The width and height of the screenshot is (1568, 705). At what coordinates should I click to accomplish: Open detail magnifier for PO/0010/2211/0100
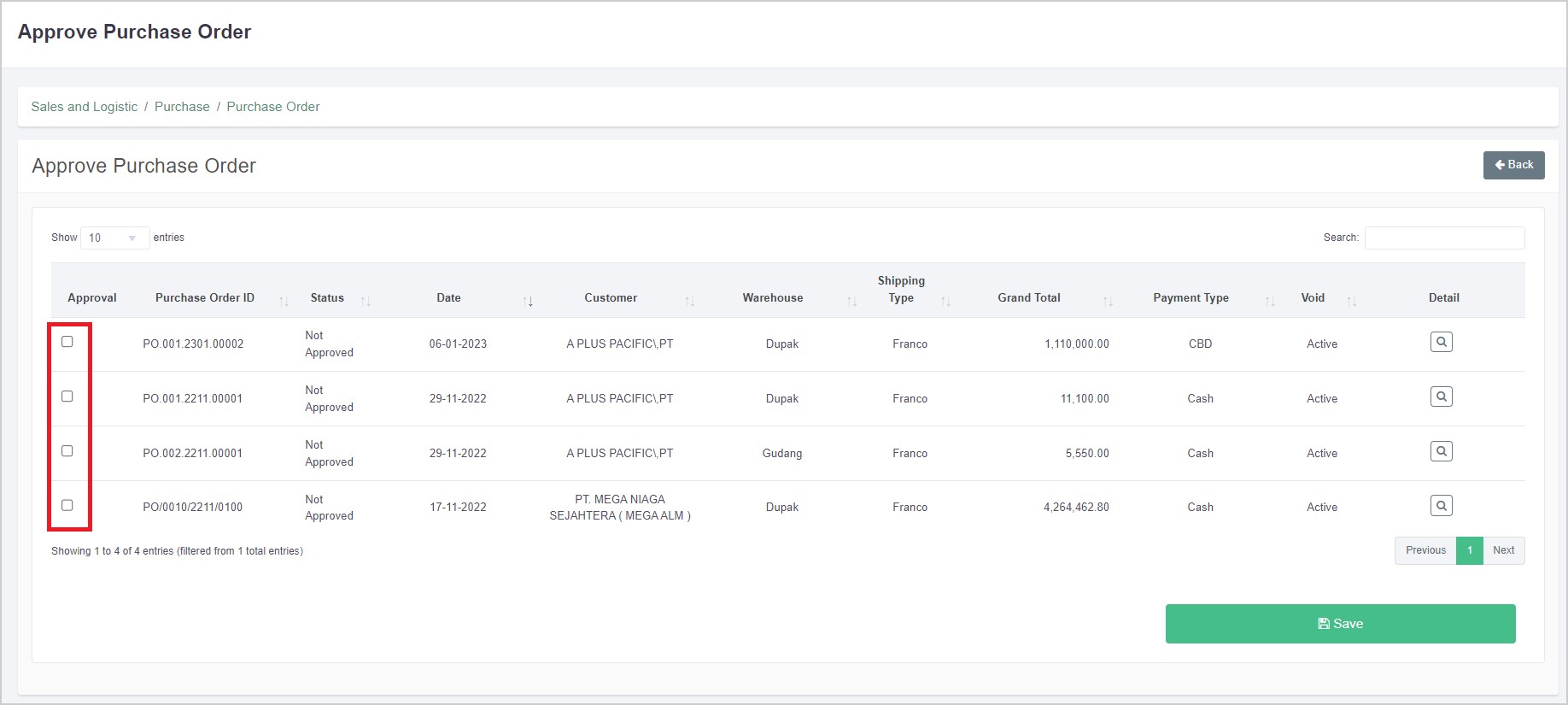pos(1441,507)
